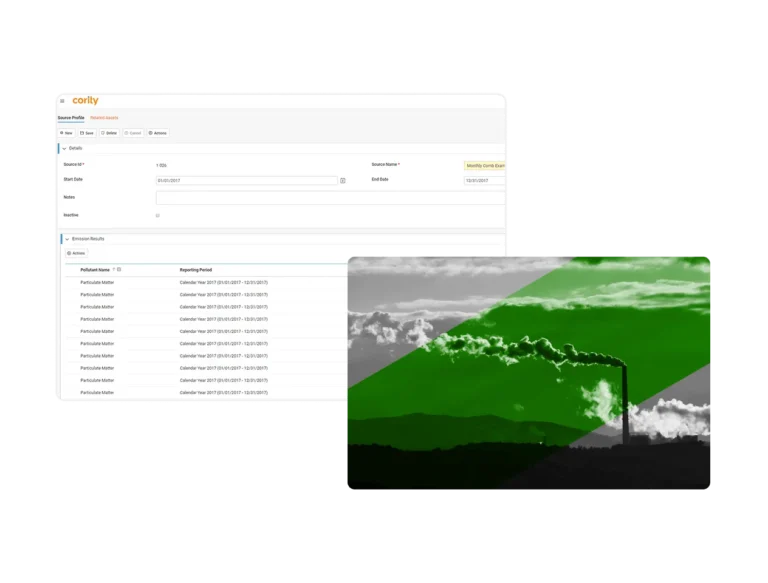768x583 pixels.
Task: Open the Pollutant Name column filter icon
Action: point(119,269)
